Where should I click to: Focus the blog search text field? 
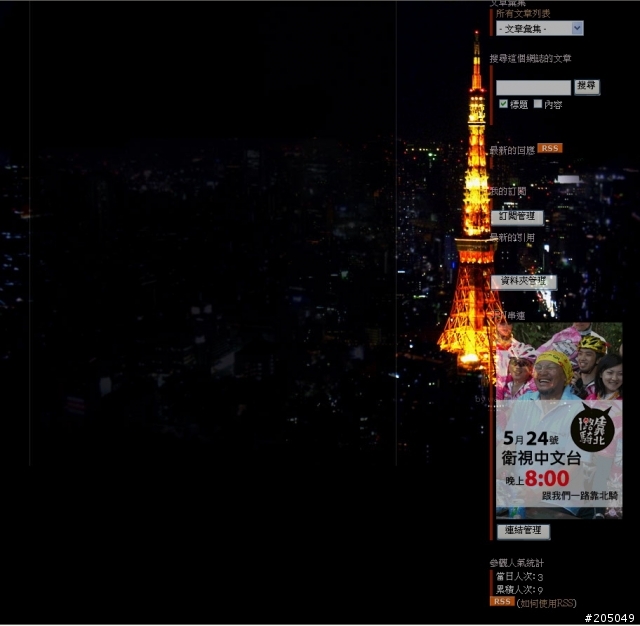pos(533,88)
